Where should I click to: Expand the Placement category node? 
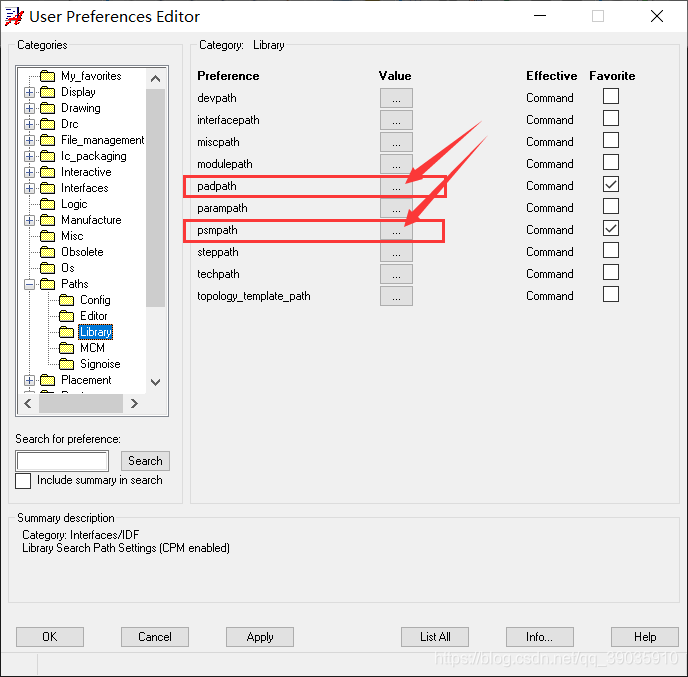tap(29, 380)
